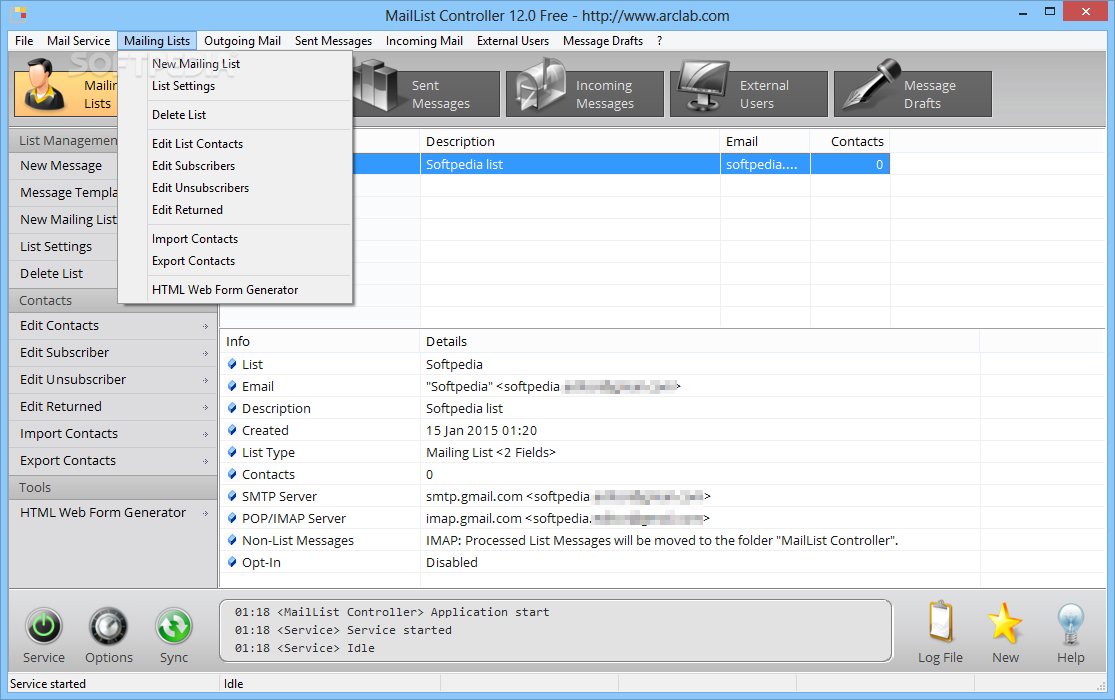
Task: Expand Export Contacts sidebar arrow
Action: point(206,462)
